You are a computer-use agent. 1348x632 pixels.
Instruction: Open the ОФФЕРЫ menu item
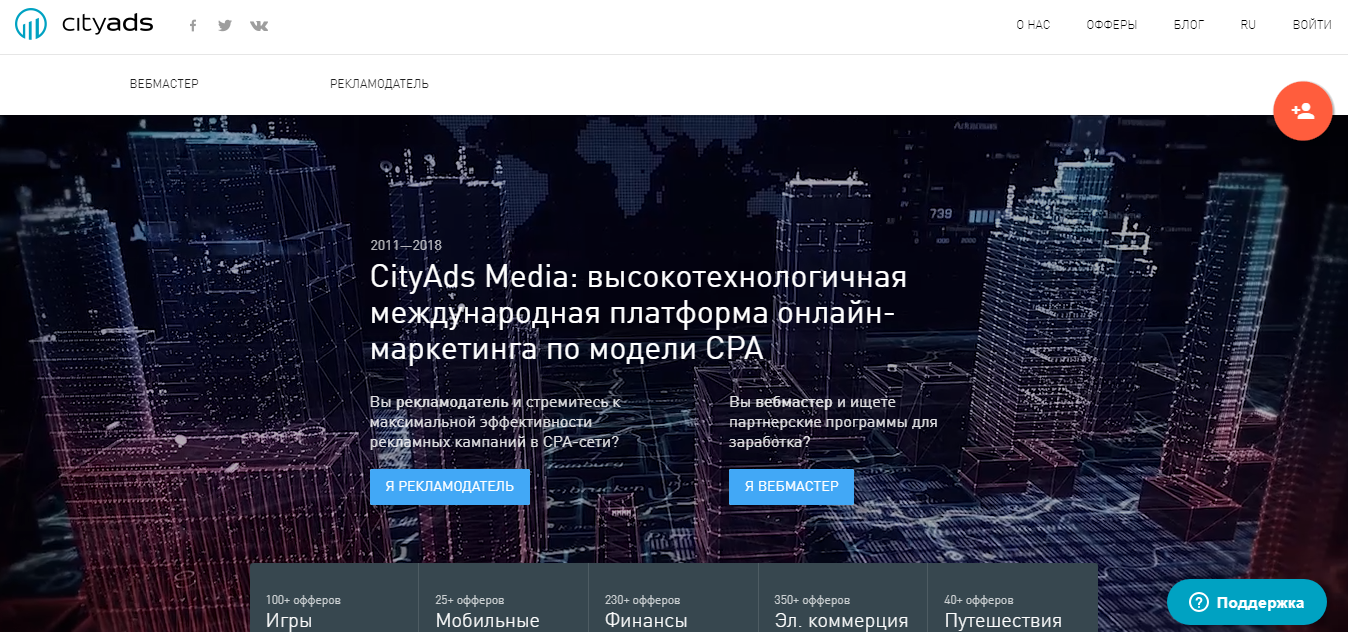coord(1112,24)
